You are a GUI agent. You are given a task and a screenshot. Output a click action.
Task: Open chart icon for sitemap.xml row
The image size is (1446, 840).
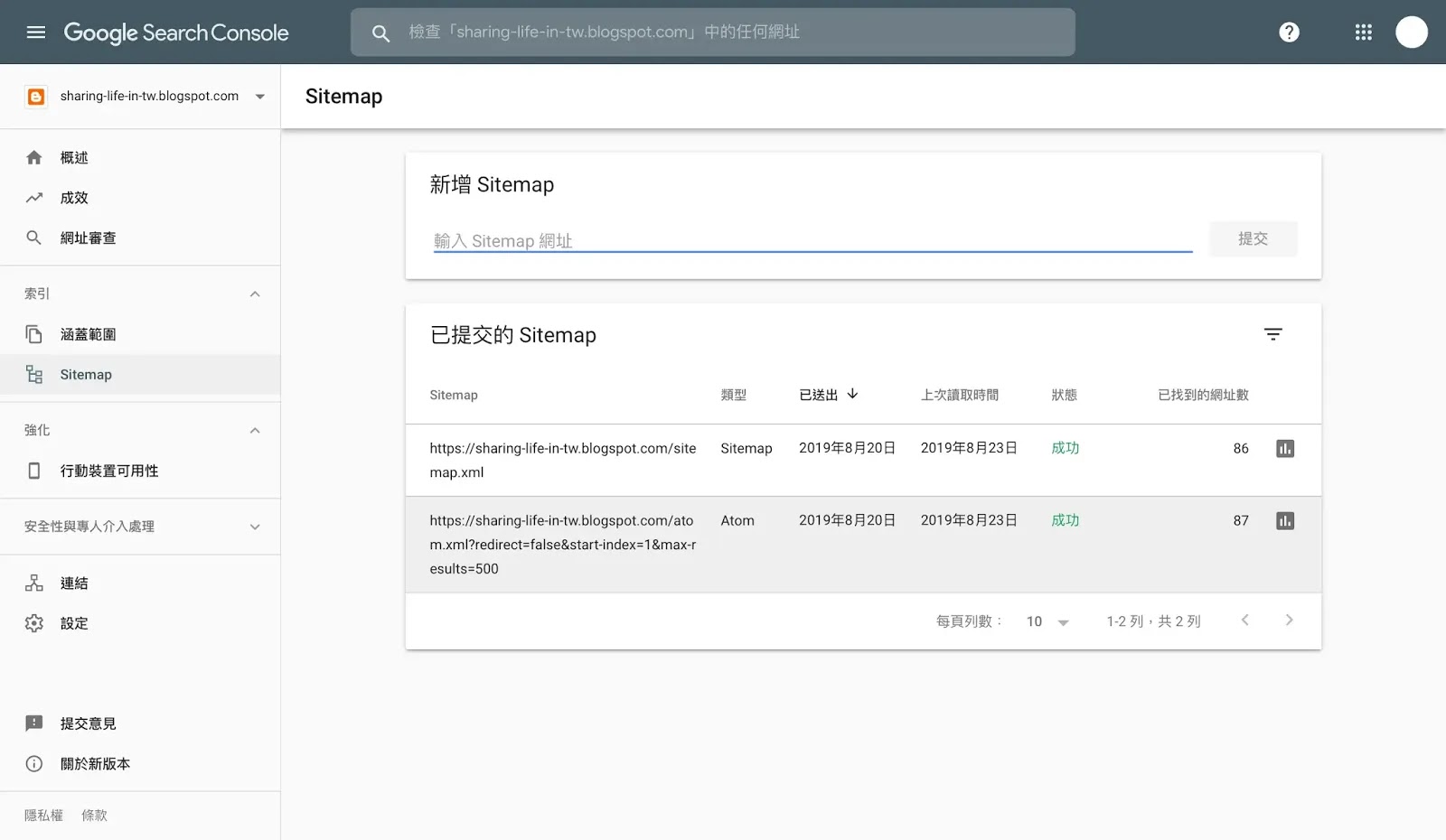tap(1284, 449)
